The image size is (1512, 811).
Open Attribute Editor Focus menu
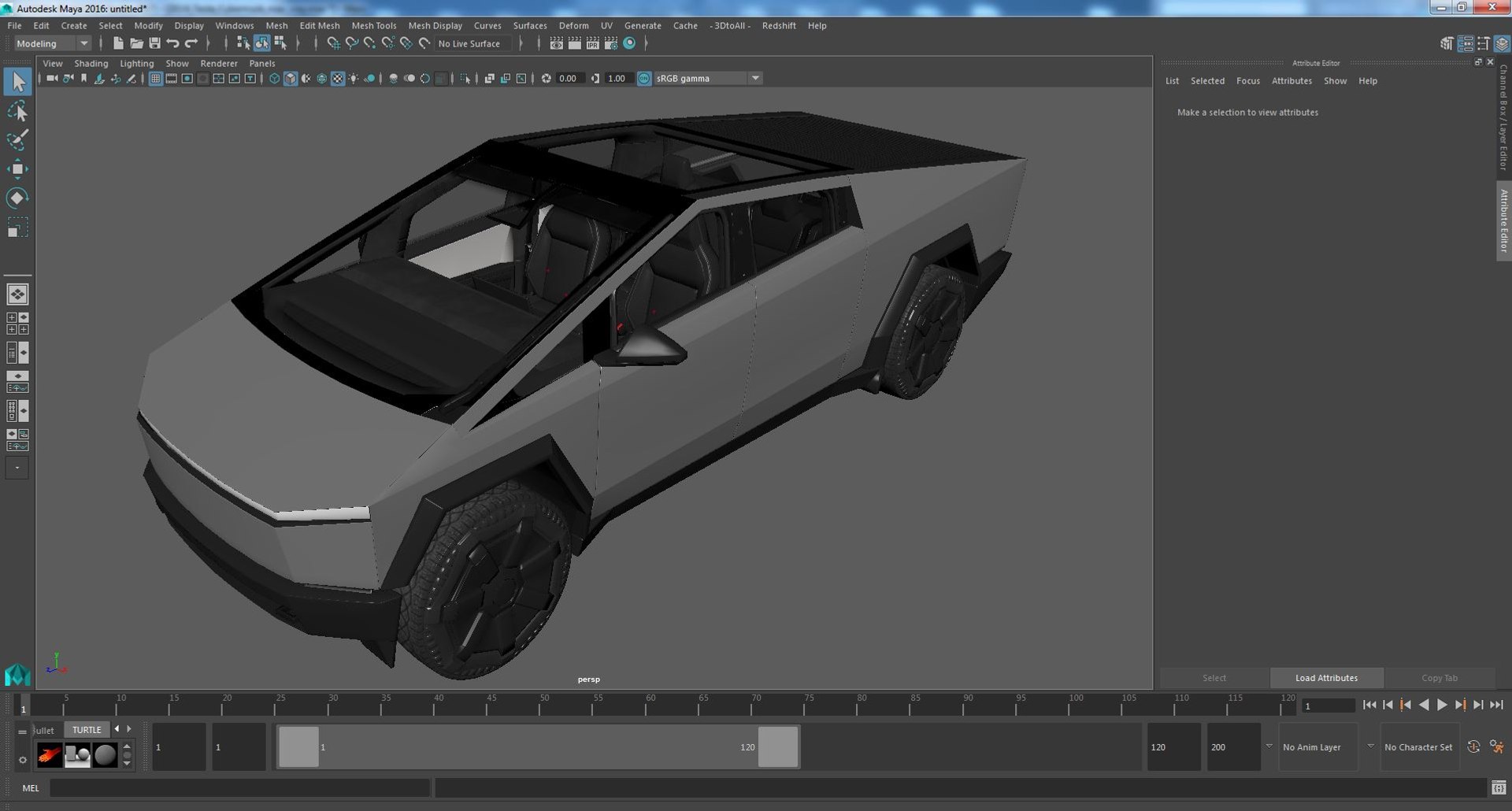1247,81
